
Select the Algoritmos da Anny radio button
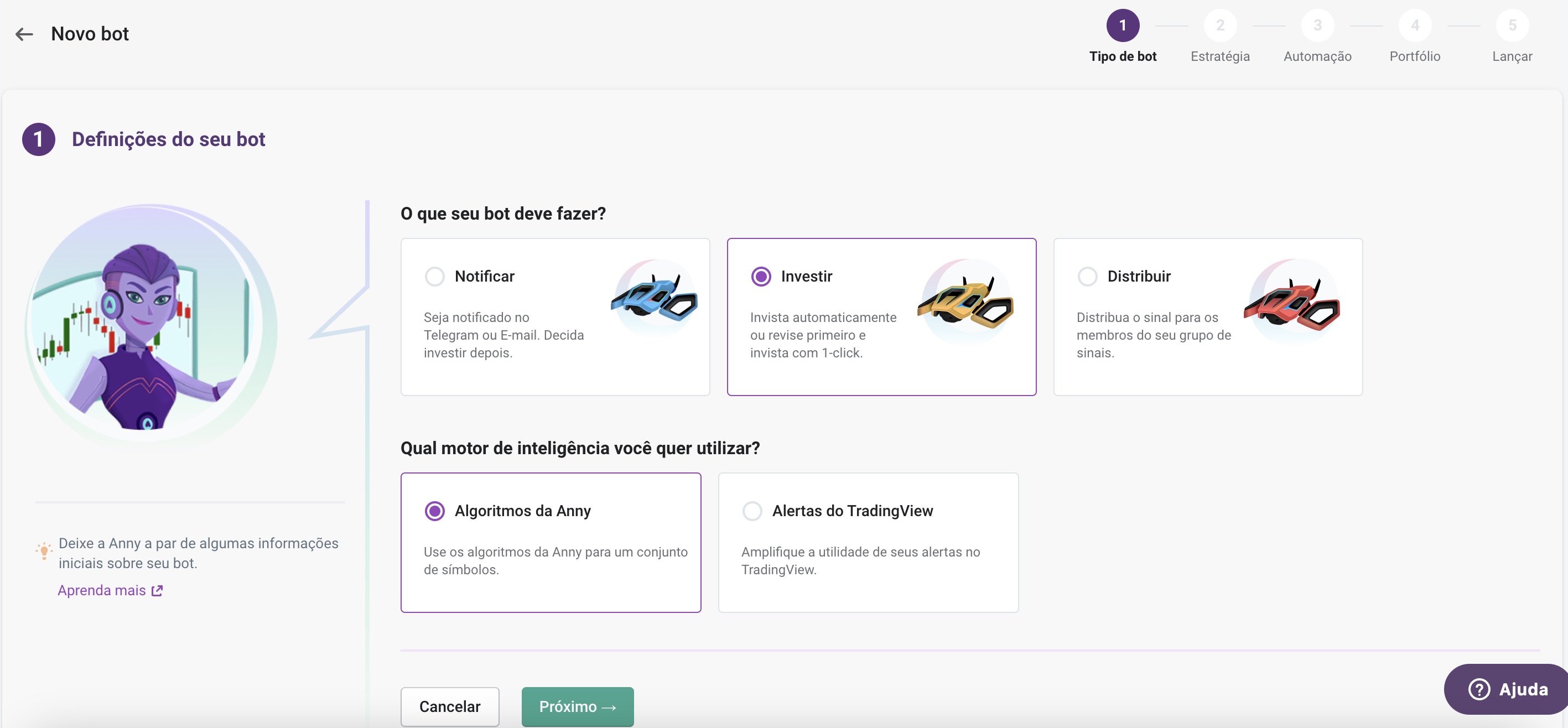click(x=435, y=511)
